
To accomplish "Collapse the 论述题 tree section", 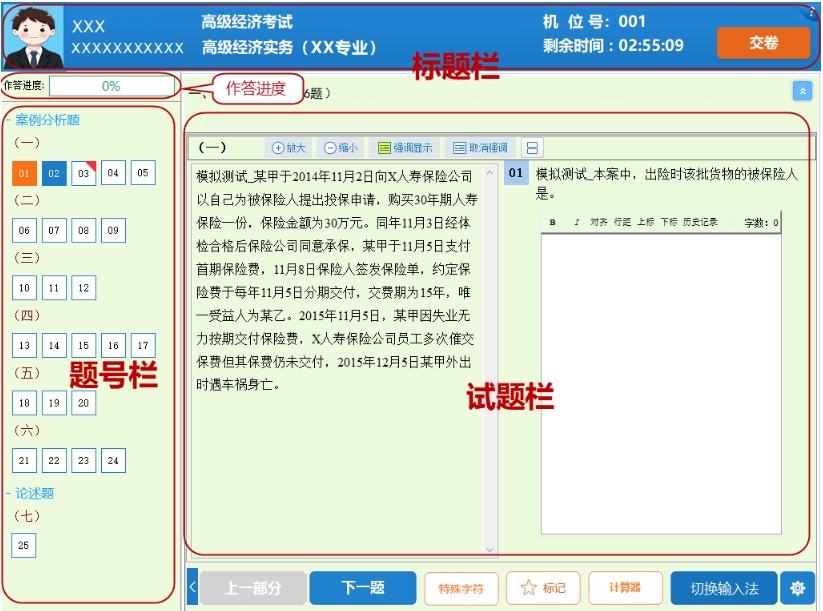I will point(9,493).
